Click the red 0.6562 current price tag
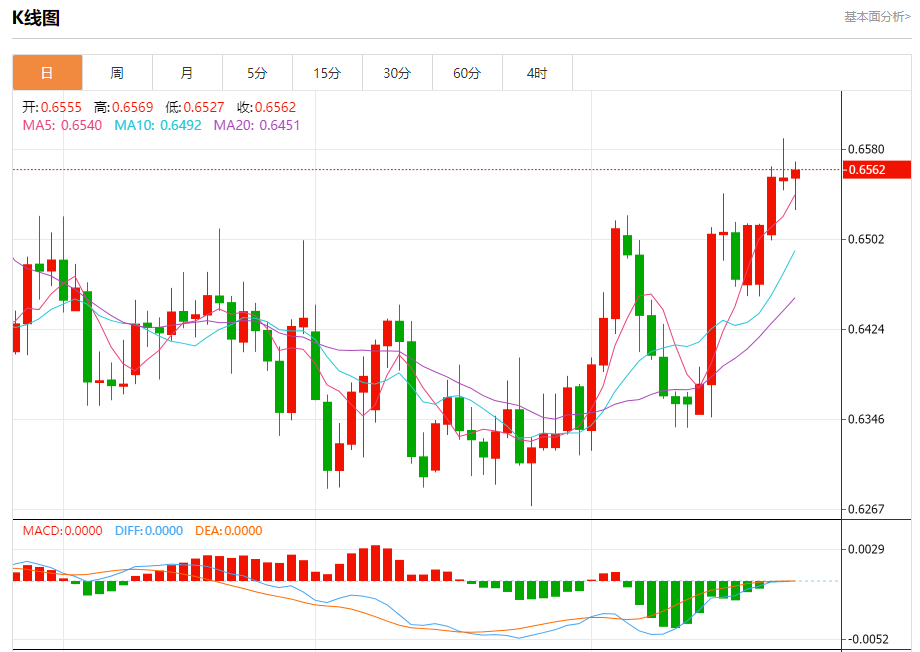Screen dimensions: 920x652 [877, 170]
